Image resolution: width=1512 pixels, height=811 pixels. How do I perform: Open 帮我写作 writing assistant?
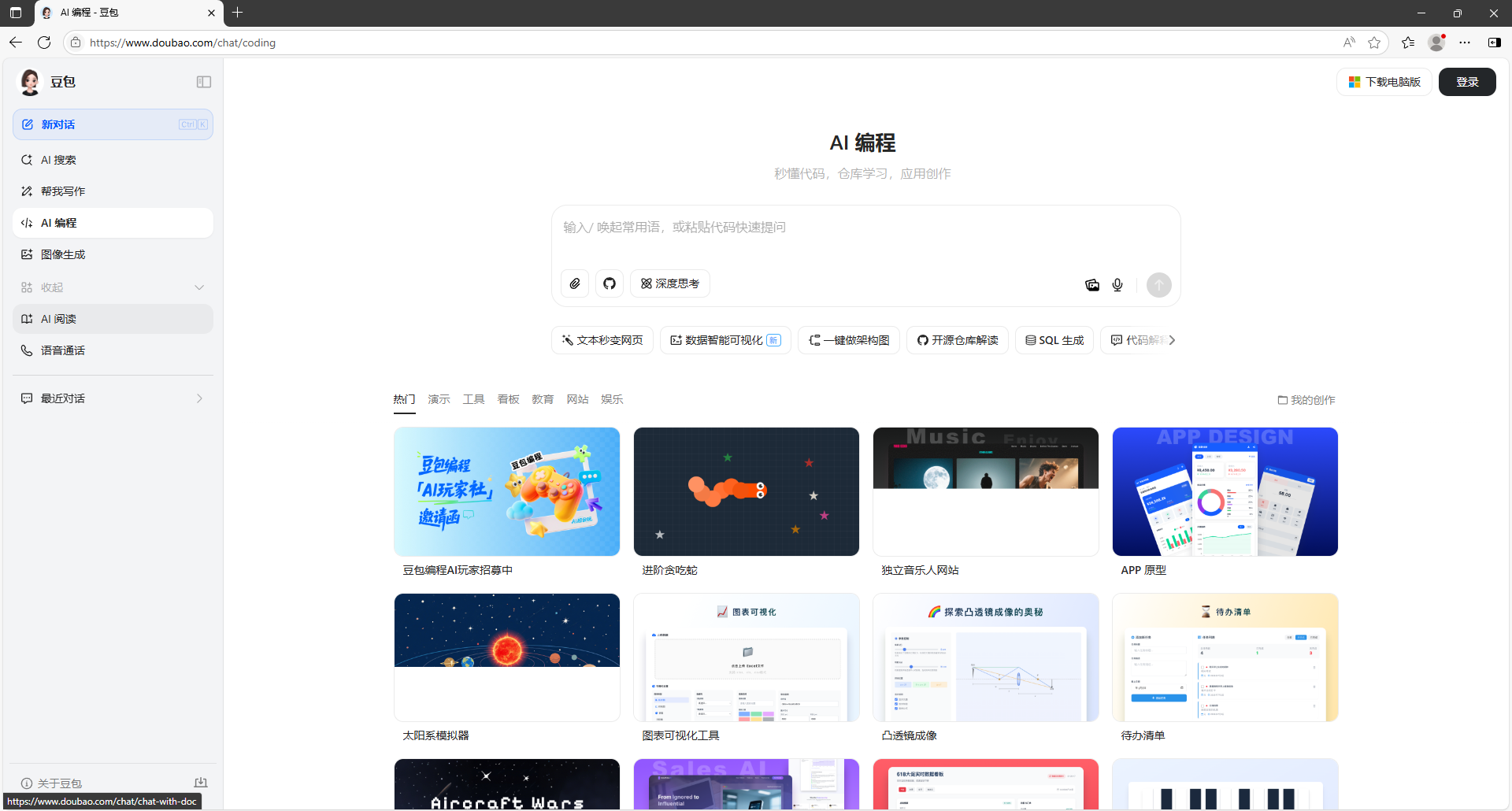coord(113,191)
